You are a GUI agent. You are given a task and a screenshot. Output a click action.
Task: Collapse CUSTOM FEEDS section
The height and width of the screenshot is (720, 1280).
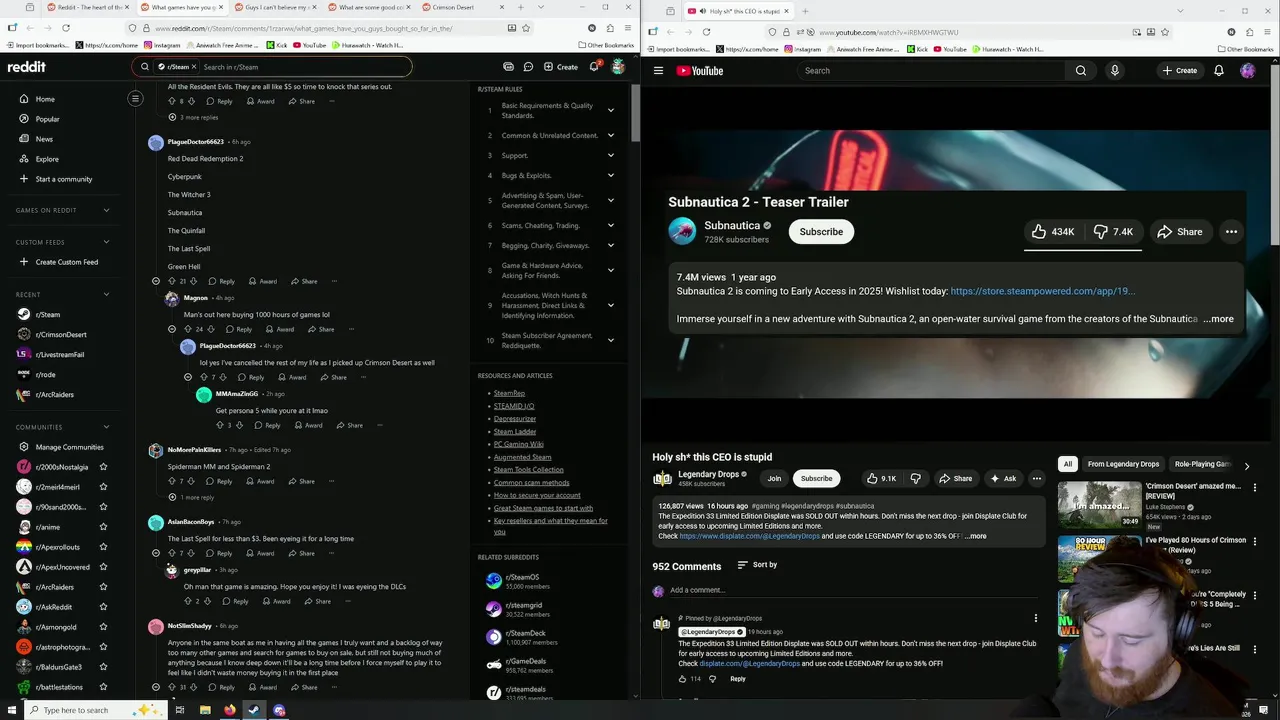(106, 242)
